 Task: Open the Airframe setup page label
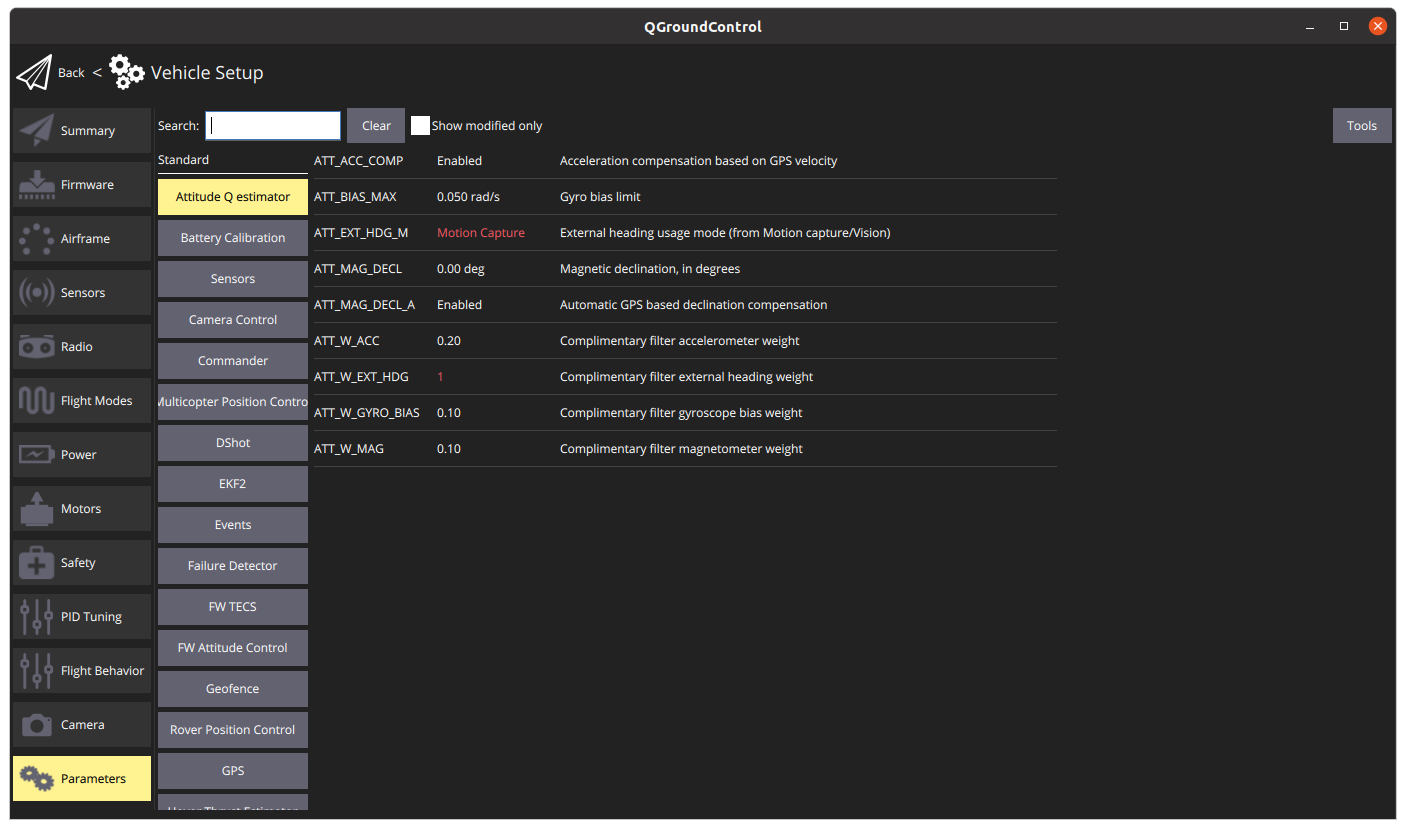click(85, 239)
